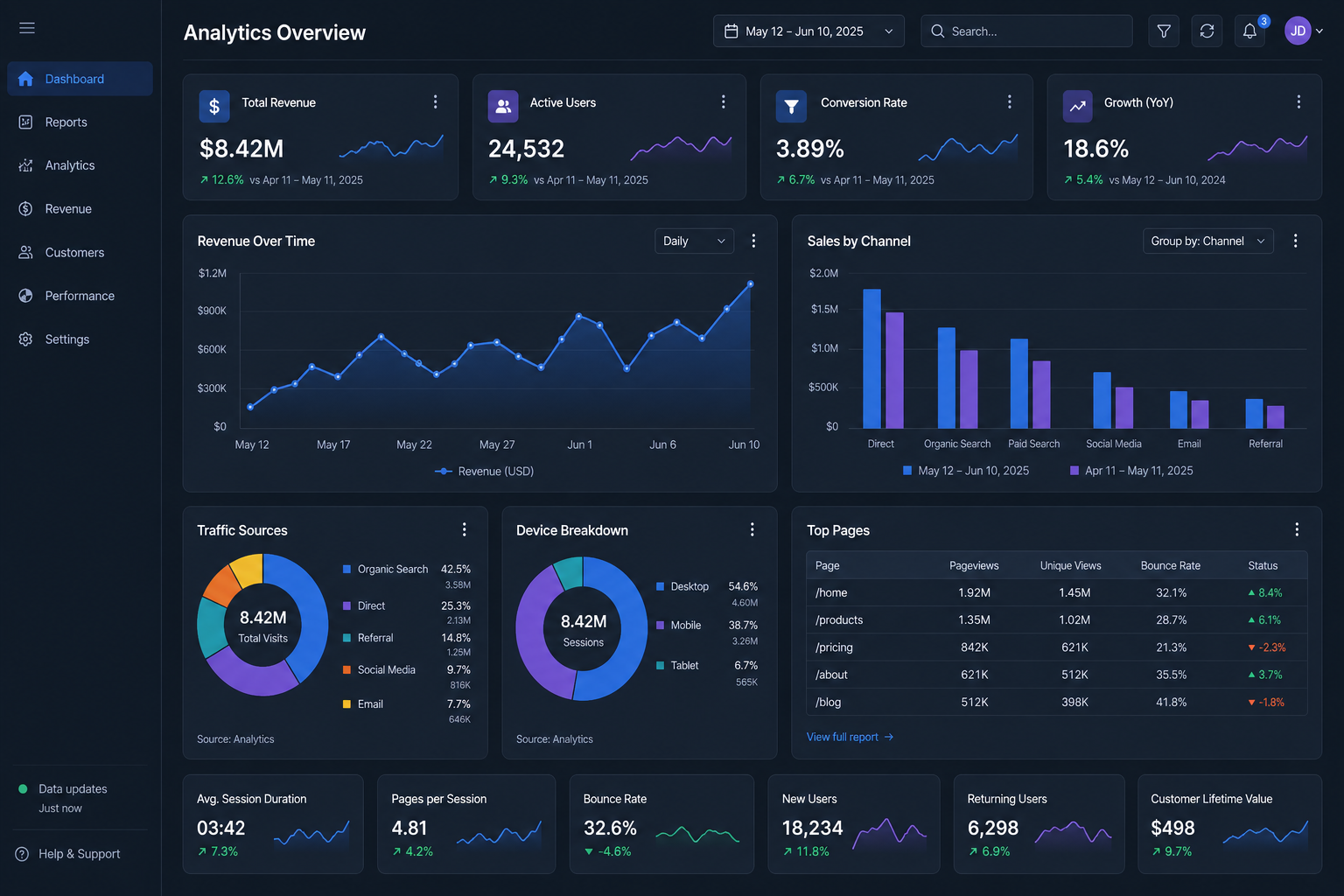
Task: Open Revenue Over Time options menu
Action: [753, 241]
